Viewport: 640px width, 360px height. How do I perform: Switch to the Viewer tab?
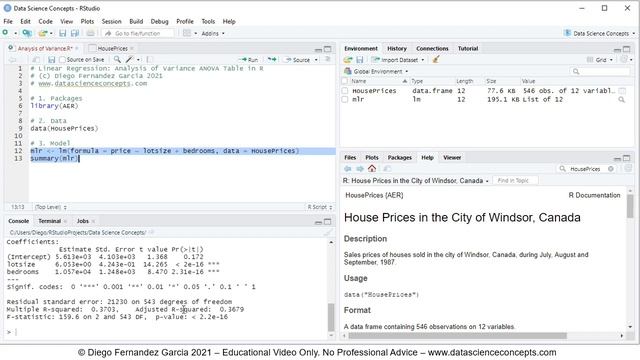click(452, 158)
